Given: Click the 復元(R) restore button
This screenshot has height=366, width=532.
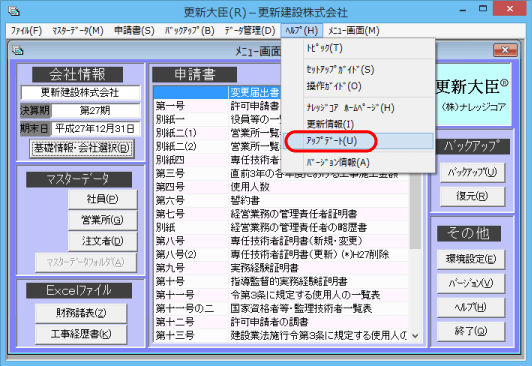Looking at the screenshot, I should coord(472,196).
